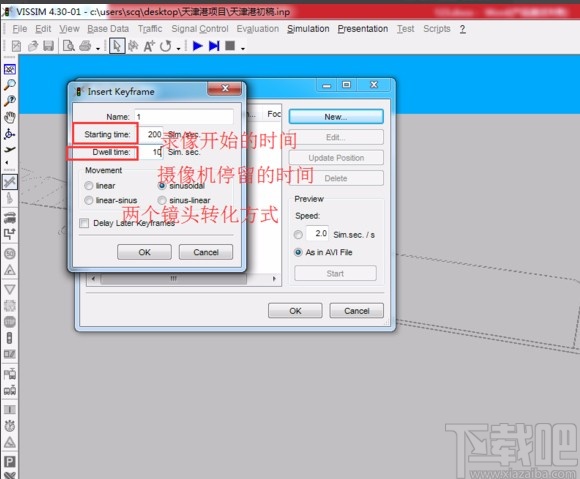Open the File menu

[20, 29]
